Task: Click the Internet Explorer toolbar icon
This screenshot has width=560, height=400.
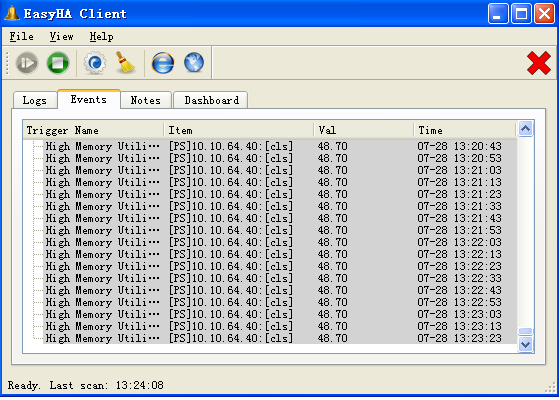Action: (x=163, y=63)
